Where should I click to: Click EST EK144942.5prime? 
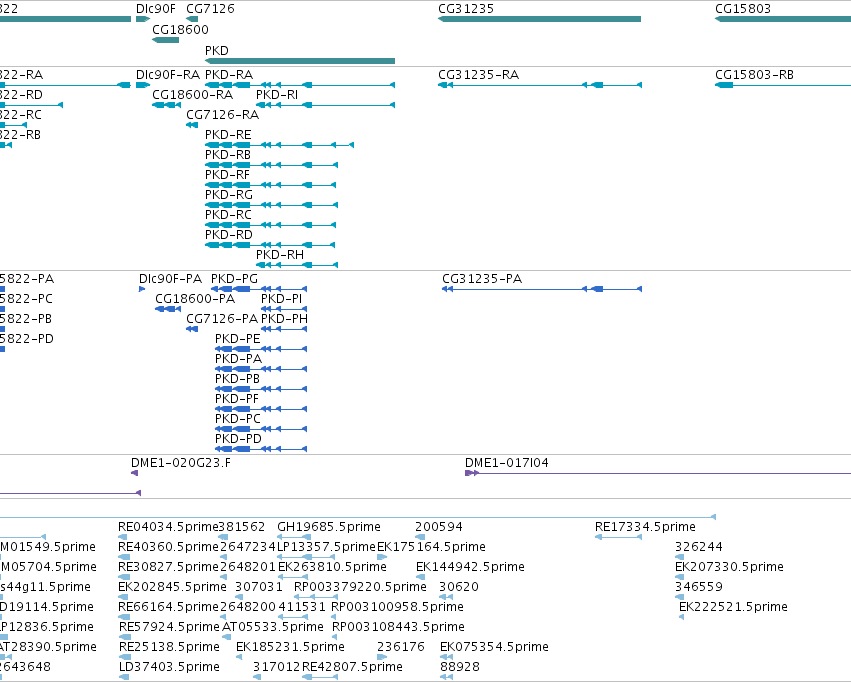pyautogui.click(x=470, y=567)
